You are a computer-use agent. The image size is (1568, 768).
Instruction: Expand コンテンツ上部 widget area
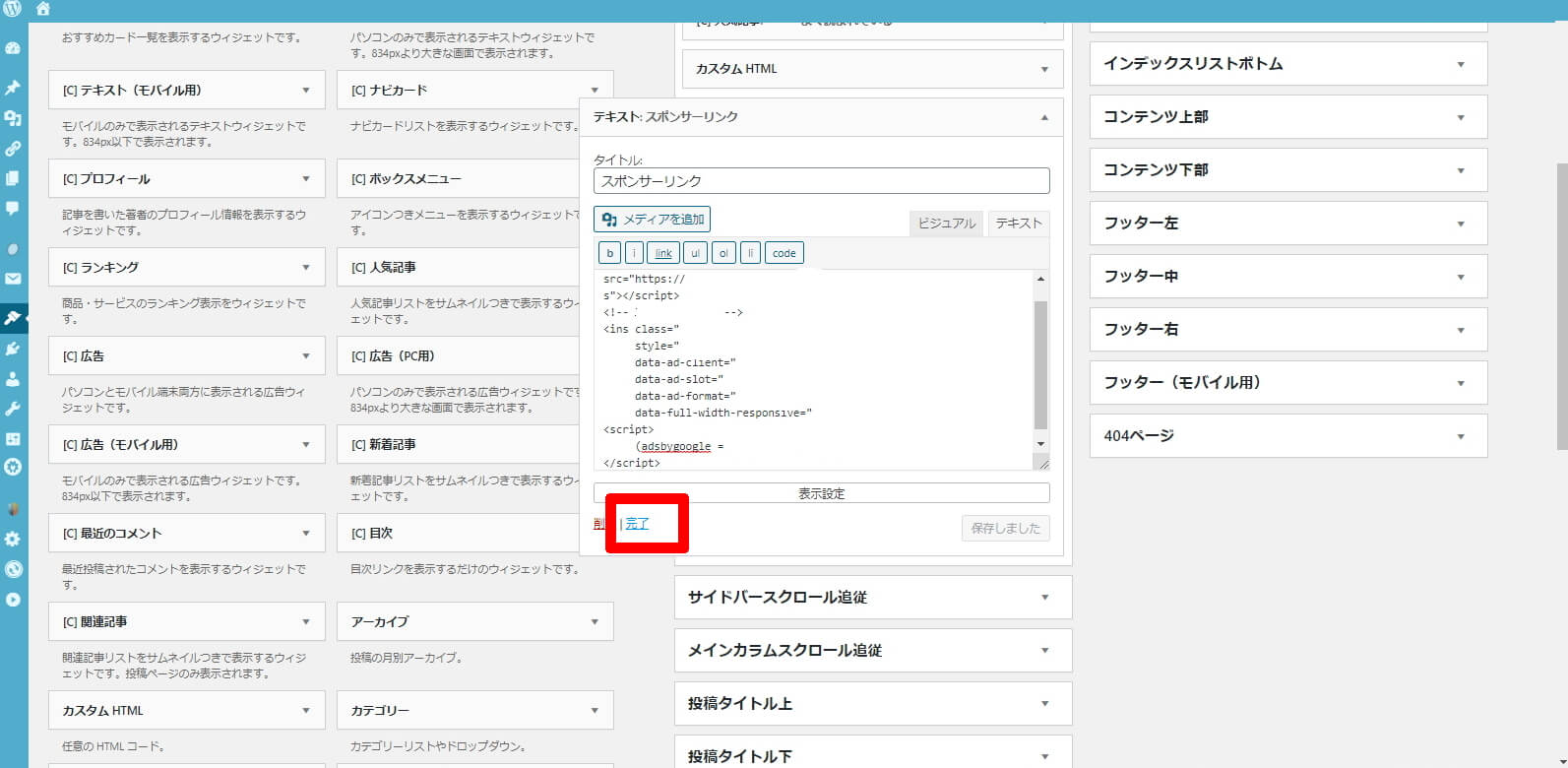(1288, 116)
